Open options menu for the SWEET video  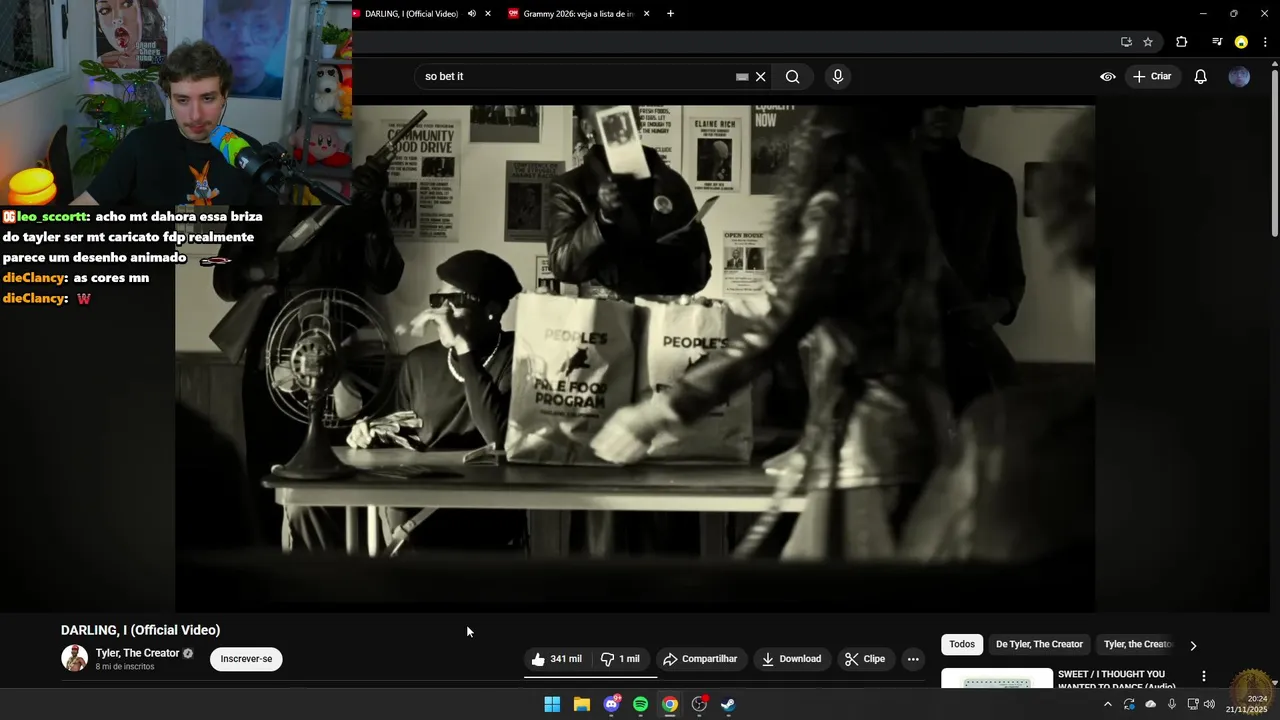point(1204,677)
